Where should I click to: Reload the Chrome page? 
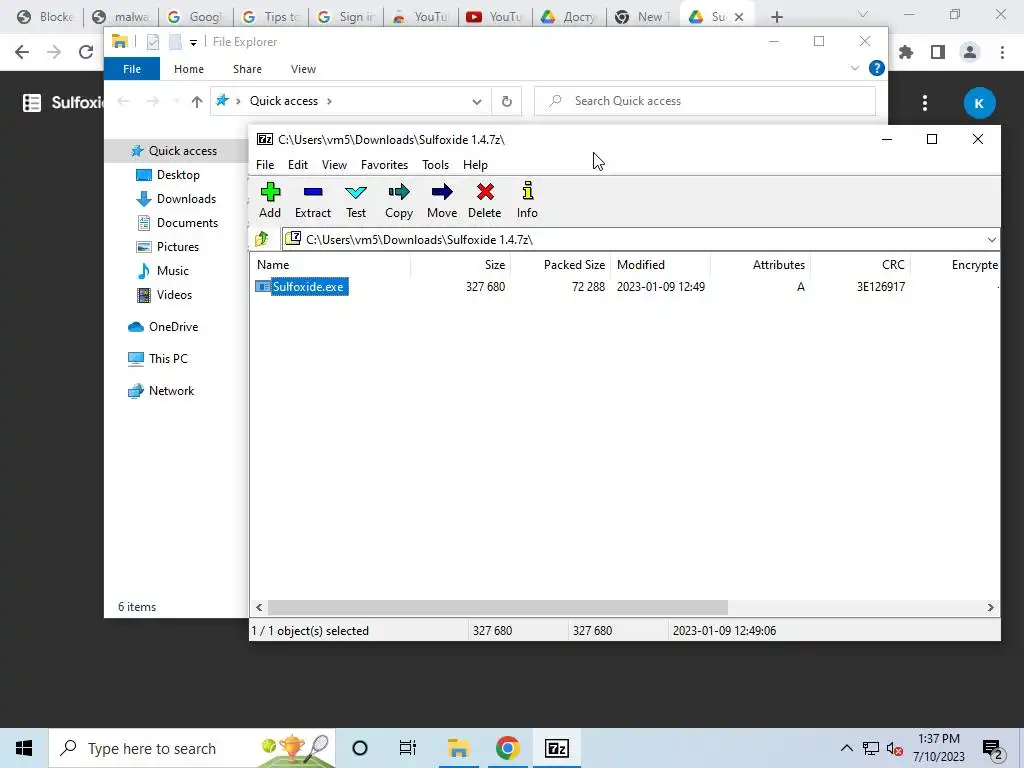pos(86,52)
